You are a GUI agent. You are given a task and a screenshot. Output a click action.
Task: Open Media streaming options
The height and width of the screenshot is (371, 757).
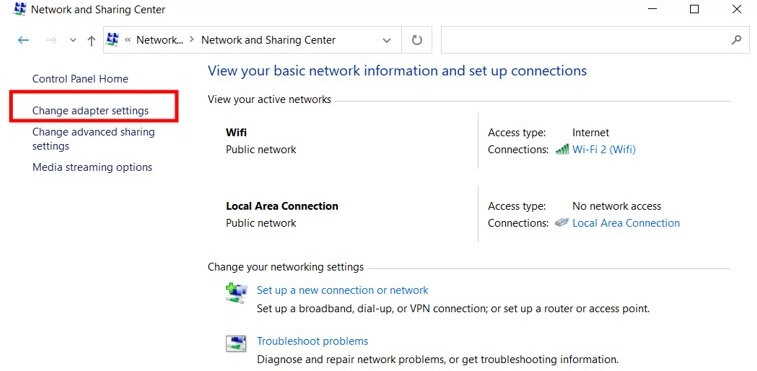pos(92,167)
